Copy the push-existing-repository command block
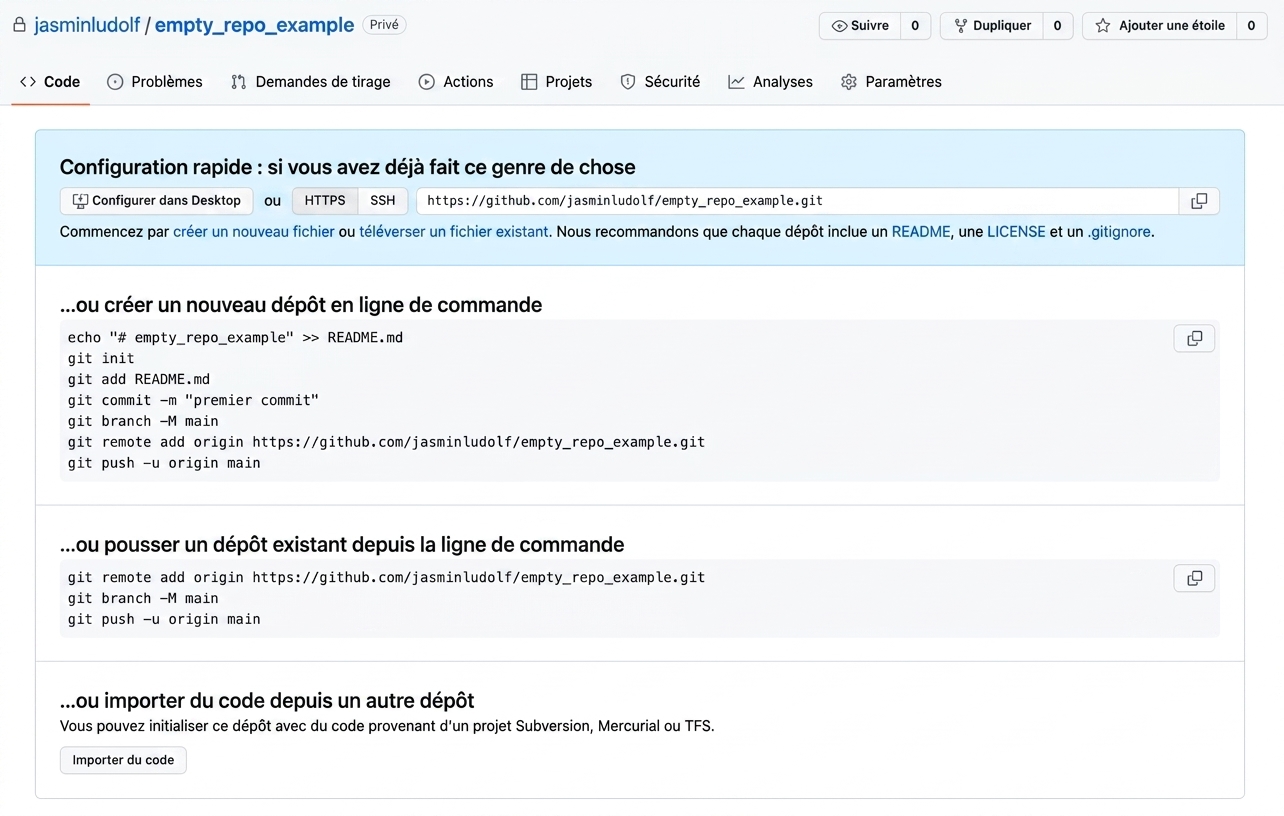The width and height of the screenshot is (1284, 816). click(1194, 578)
